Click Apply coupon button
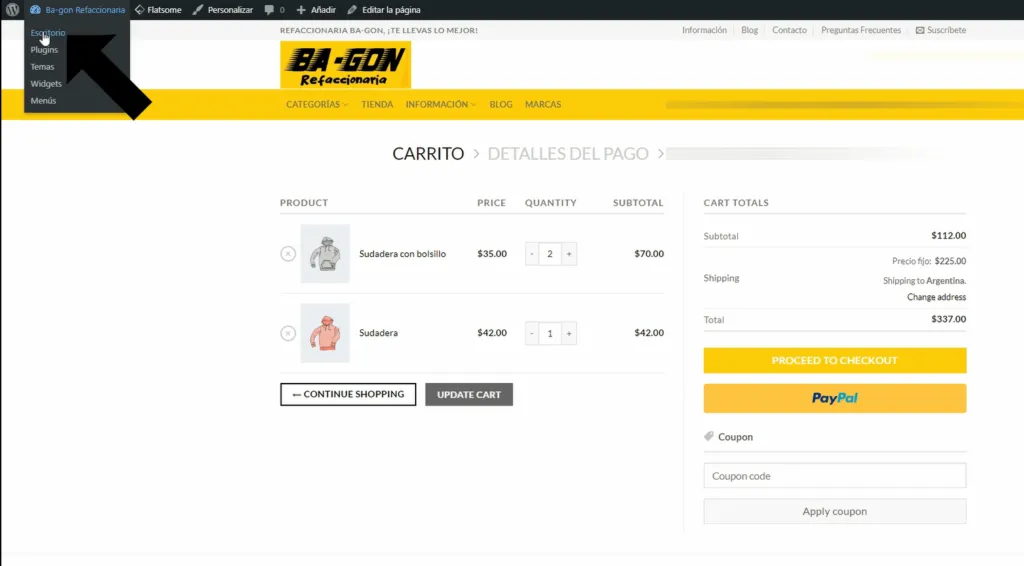 point(835,511)
